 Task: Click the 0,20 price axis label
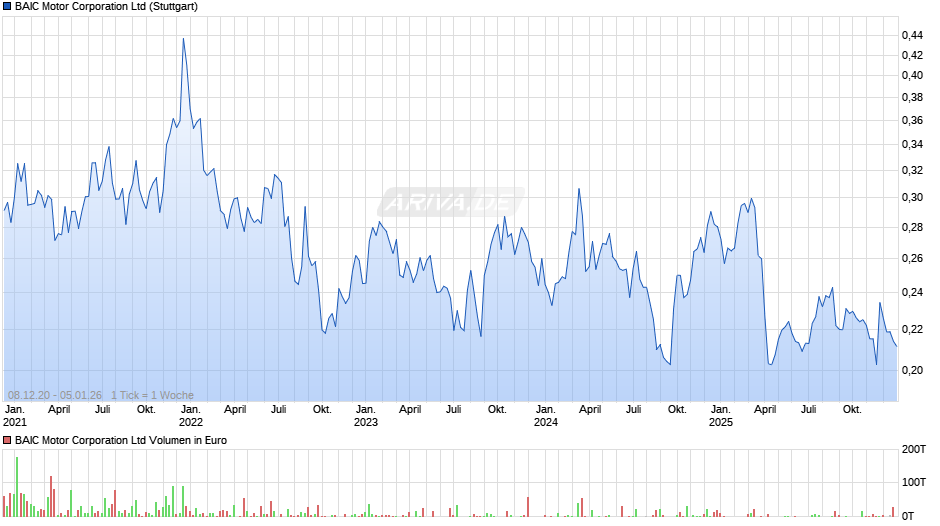point(912,370)
